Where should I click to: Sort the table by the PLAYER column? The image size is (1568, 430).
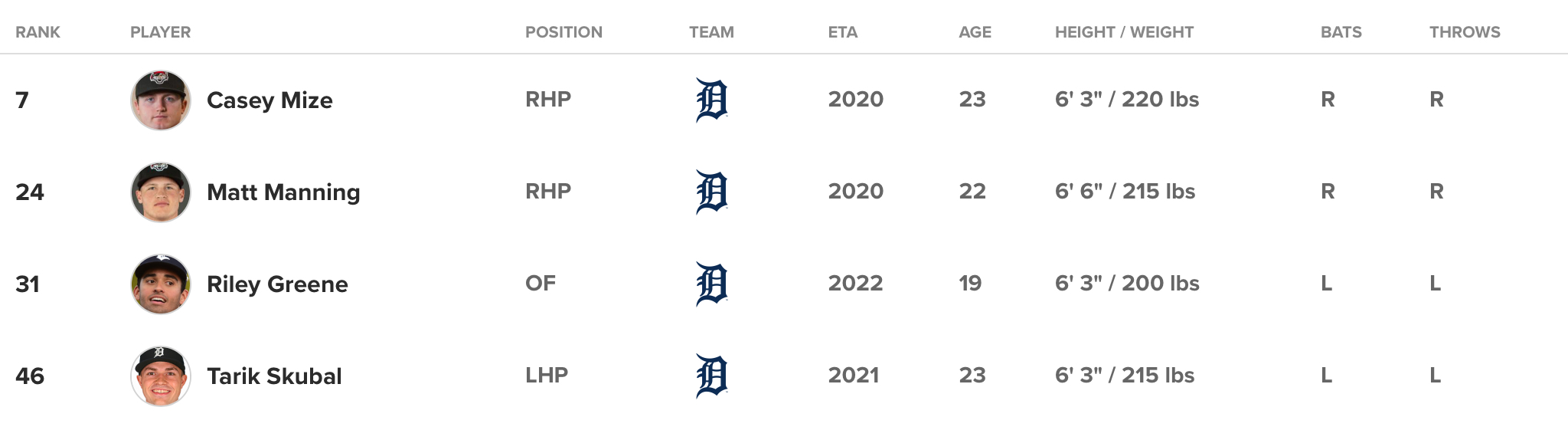coord(161,32)
